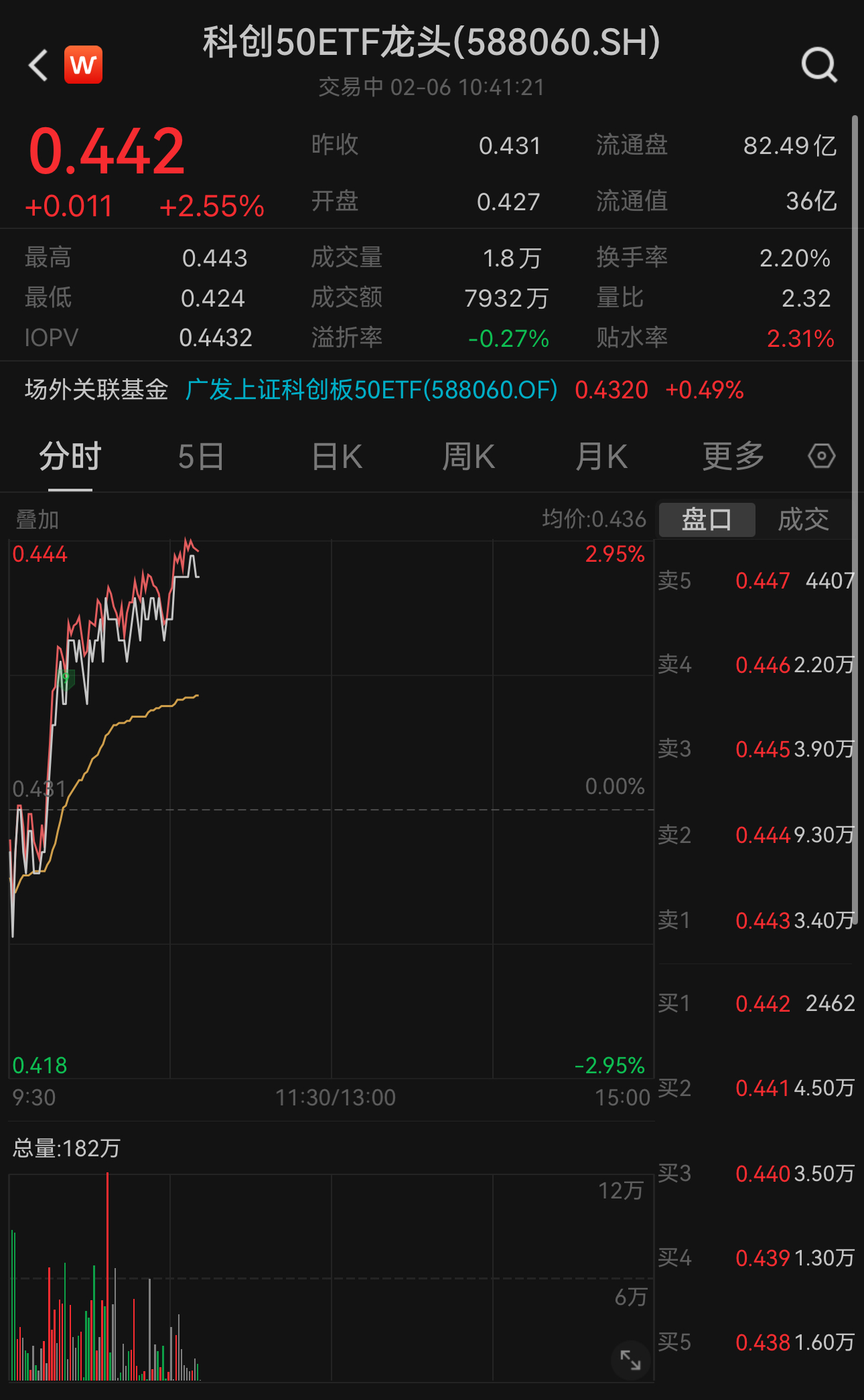Tap the related fund price 0.4320
Viewport: 864px width, 1400px height.
611,390
